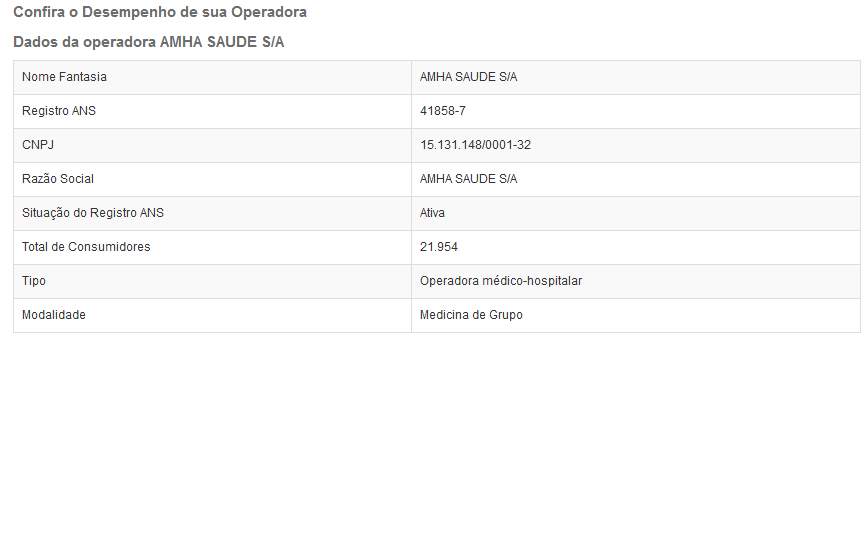
Task: Click the consumer total 21.954
Action: click(x=438, y=247)
